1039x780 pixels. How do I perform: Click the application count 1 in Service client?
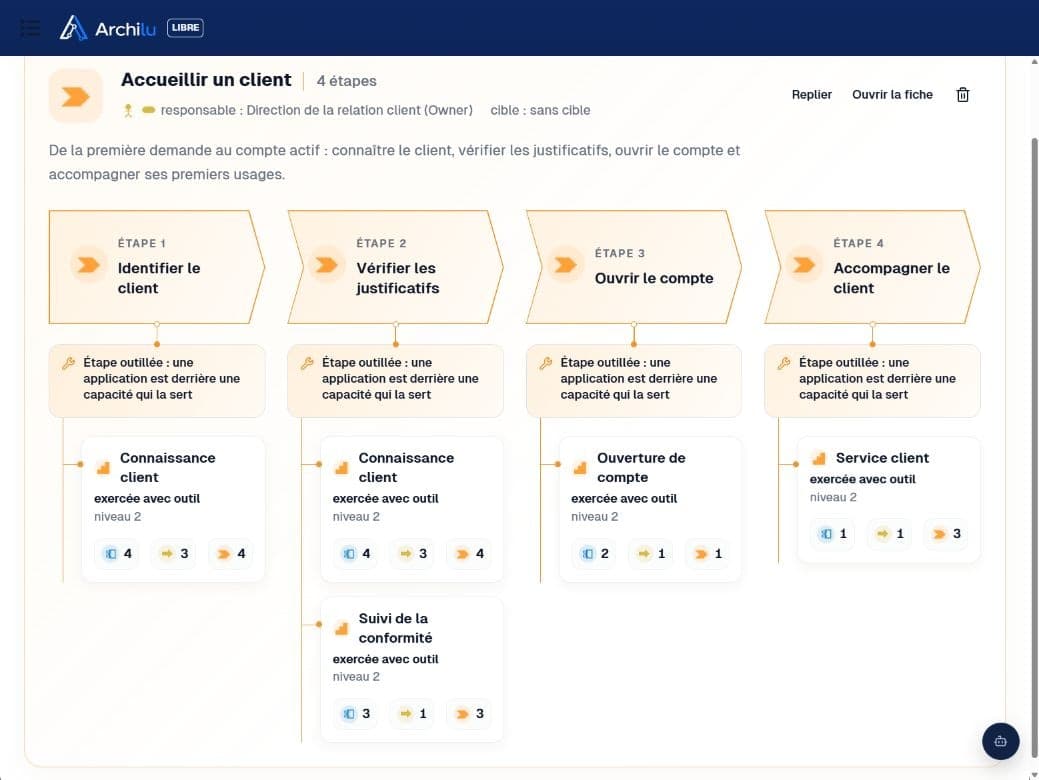click(x=833, y=533)
